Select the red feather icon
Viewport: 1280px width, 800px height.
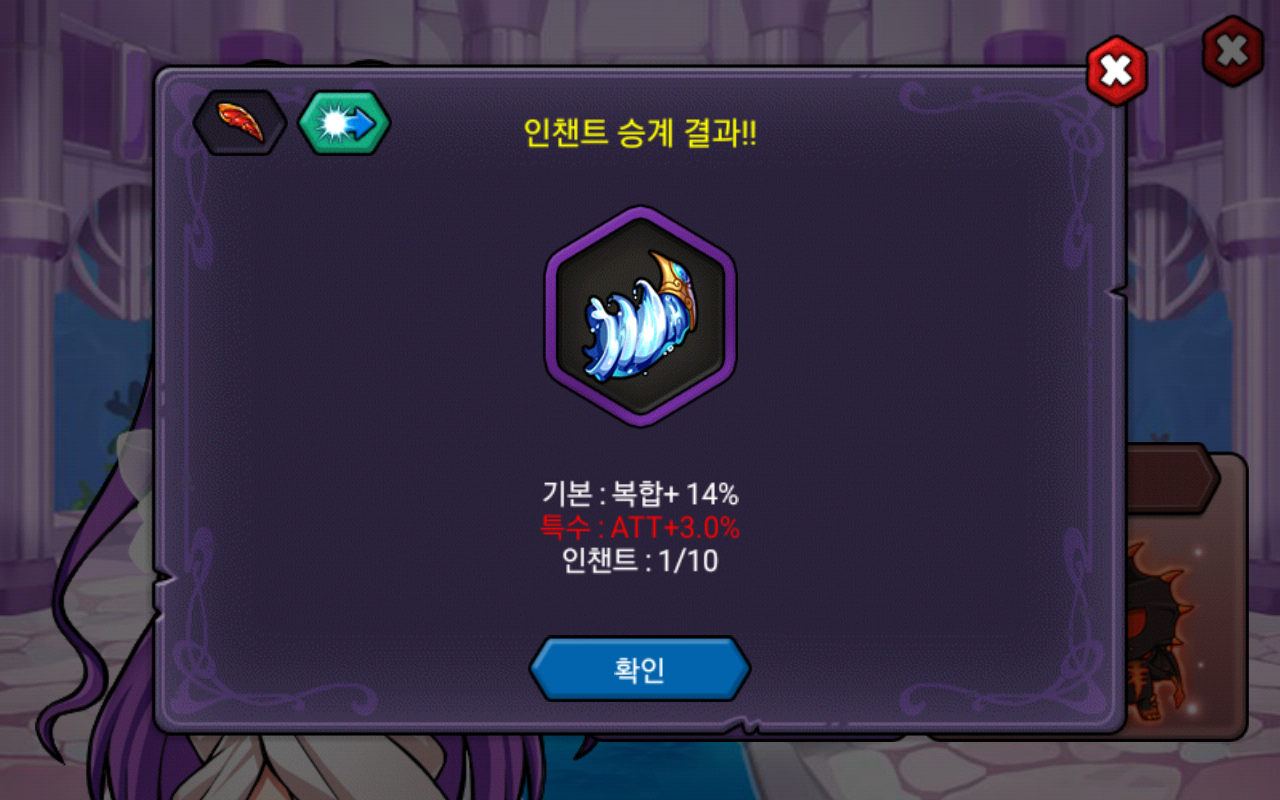tap(240, 122)
